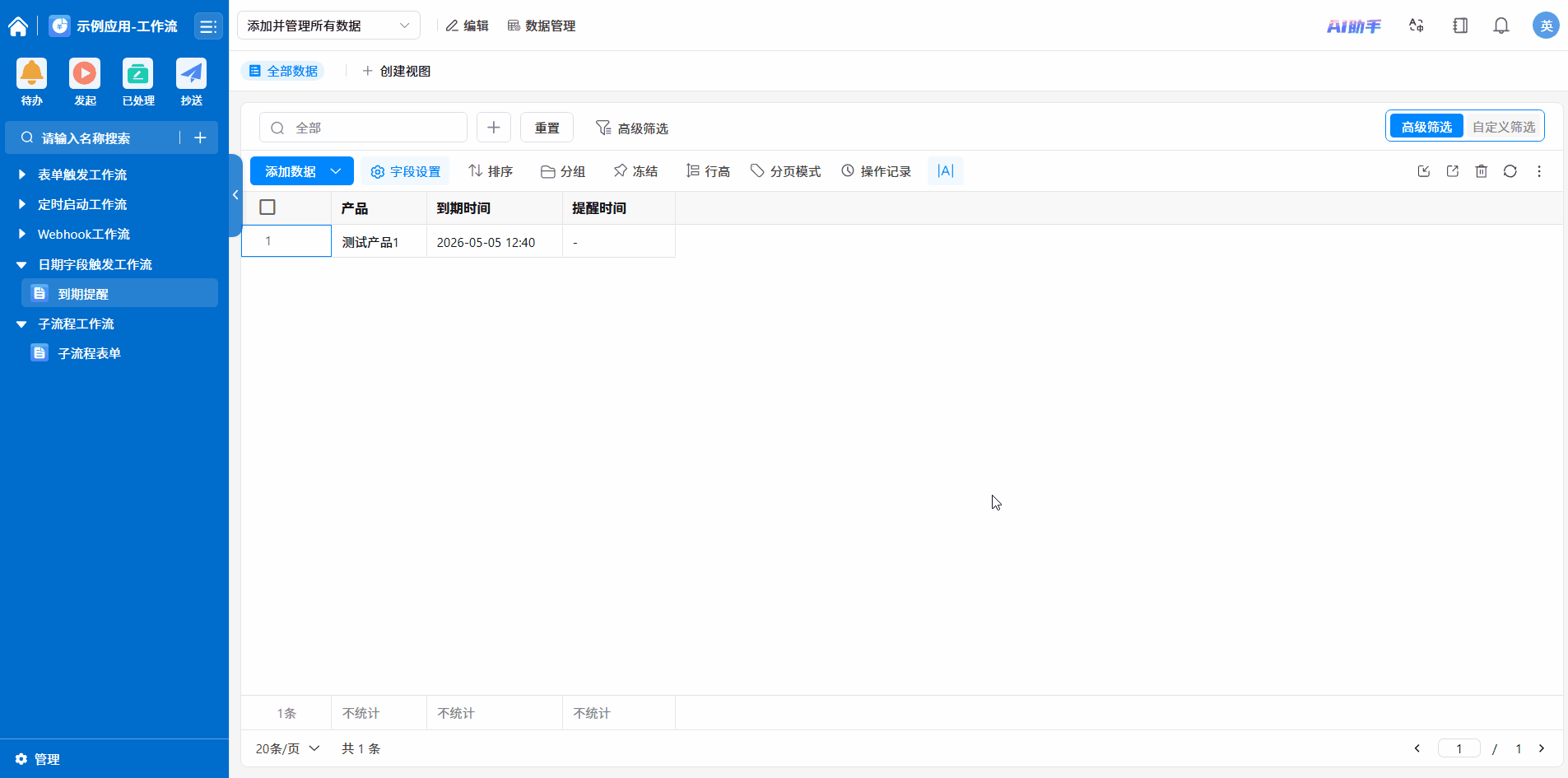The height and width of the screenshot is (778, 1568).
Task: Open the 发起 (initiate) shortcut
Action: 85,82
